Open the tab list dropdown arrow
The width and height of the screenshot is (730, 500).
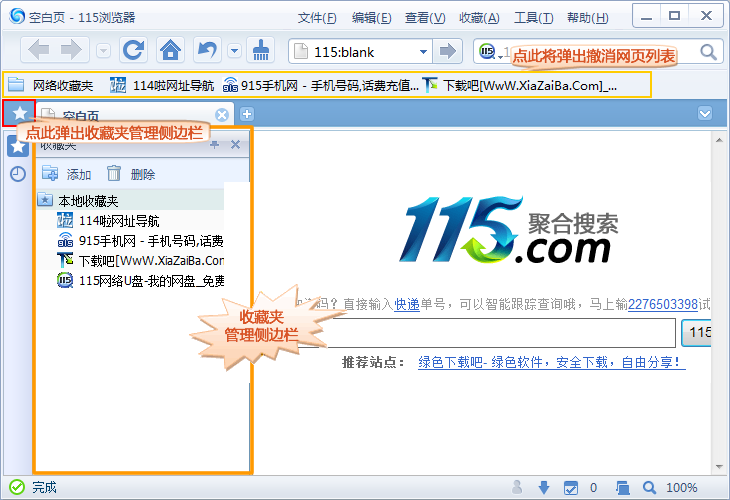pos(705,114)
